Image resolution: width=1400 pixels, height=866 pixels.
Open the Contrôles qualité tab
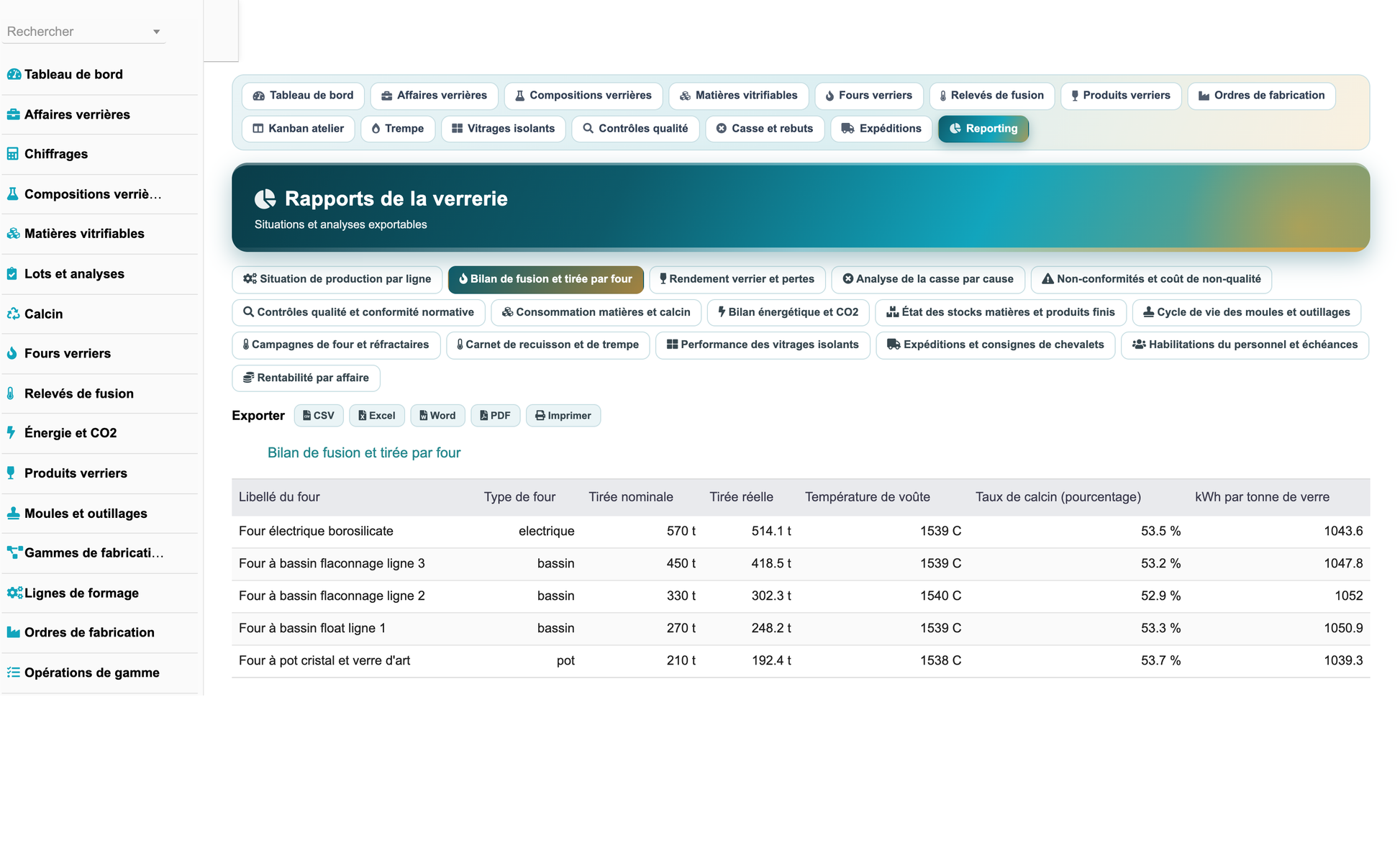pos(635,129)
